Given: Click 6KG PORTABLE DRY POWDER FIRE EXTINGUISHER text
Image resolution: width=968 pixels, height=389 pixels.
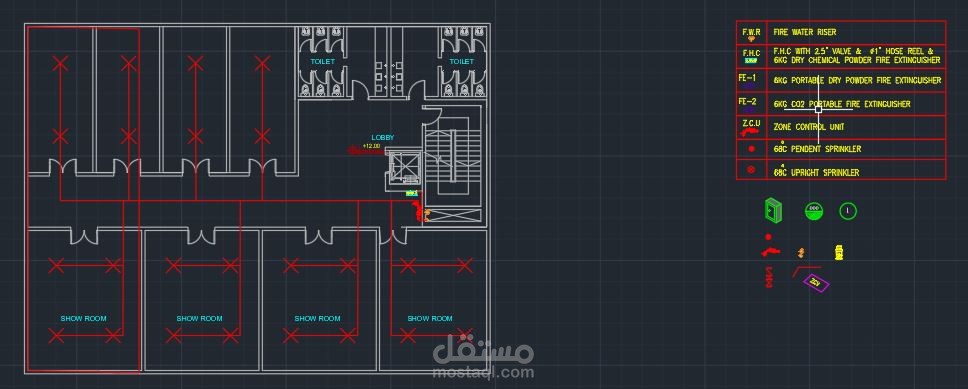Looking at the screenshot, I should (857, 81).
